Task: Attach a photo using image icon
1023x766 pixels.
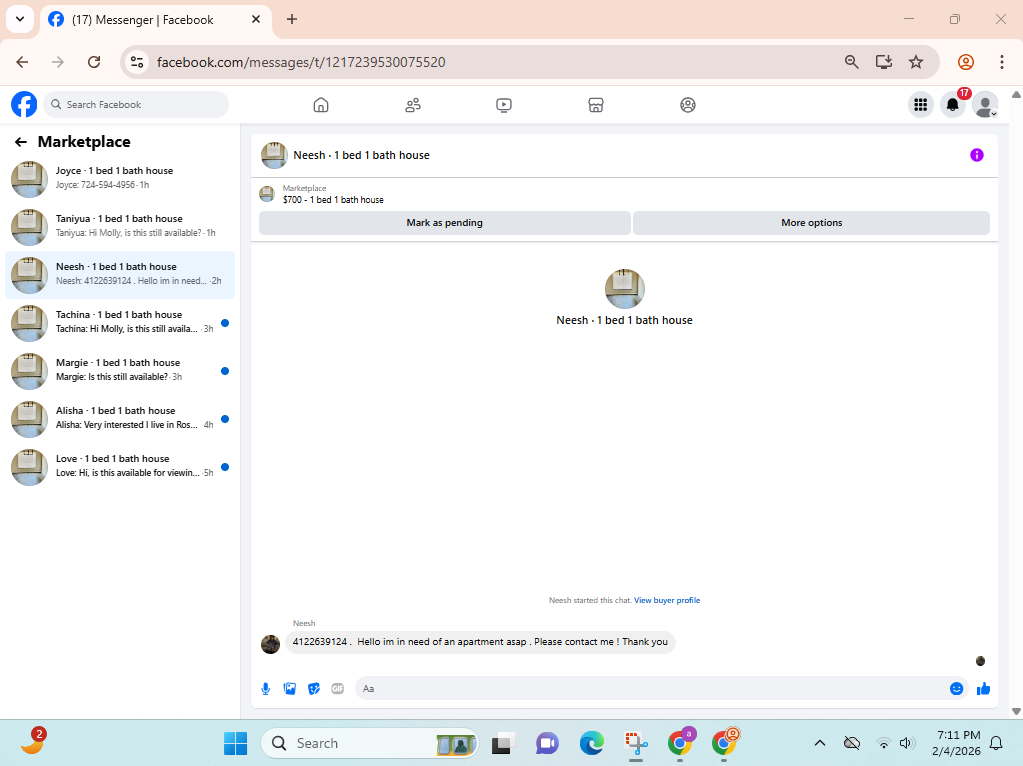Action: [x=290, y=688]
